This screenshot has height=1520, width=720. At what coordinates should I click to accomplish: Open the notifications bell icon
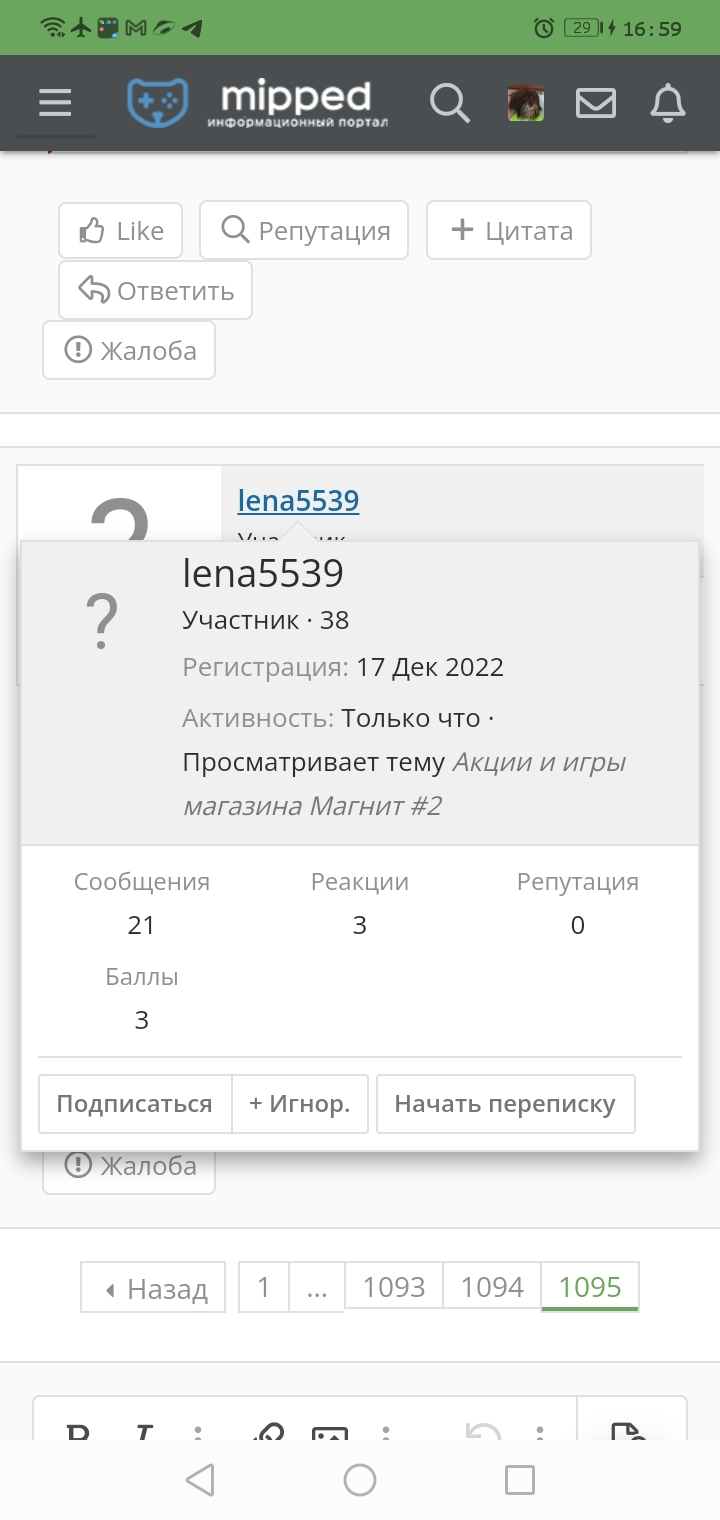point(668,102)
